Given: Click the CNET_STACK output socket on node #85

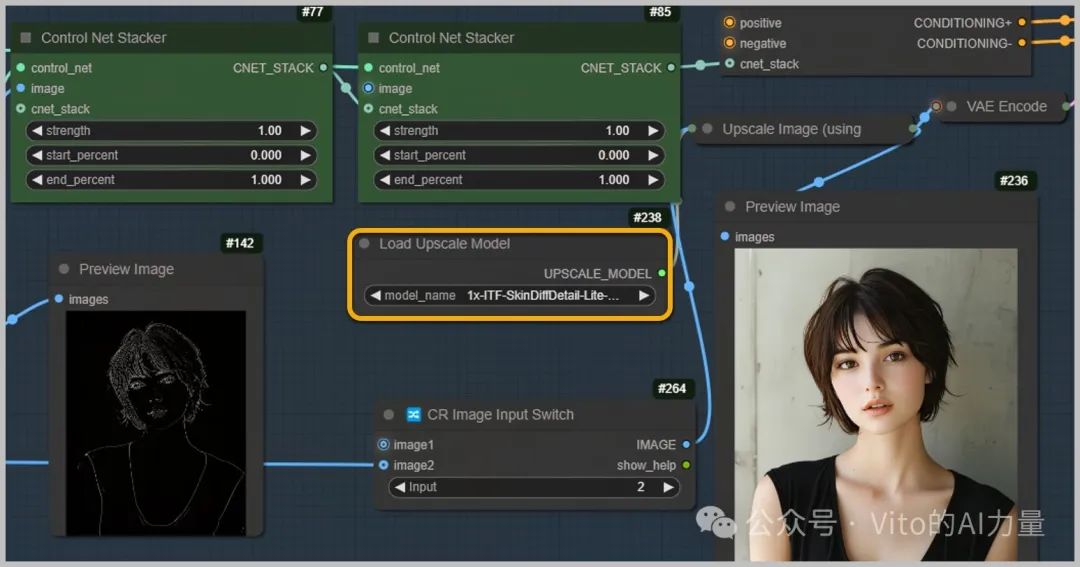Looking at the screenshot, I should coord(671,68).
